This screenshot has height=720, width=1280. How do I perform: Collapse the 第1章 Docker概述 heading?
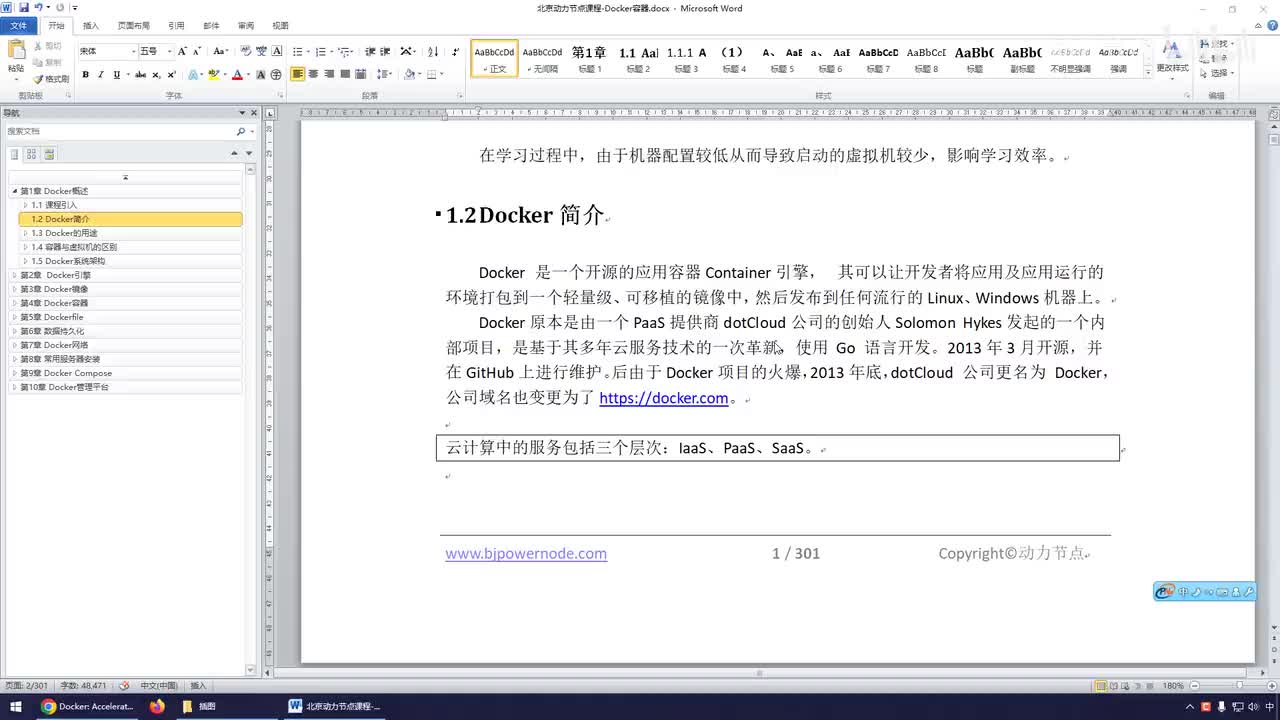click(x=15, y=191)
